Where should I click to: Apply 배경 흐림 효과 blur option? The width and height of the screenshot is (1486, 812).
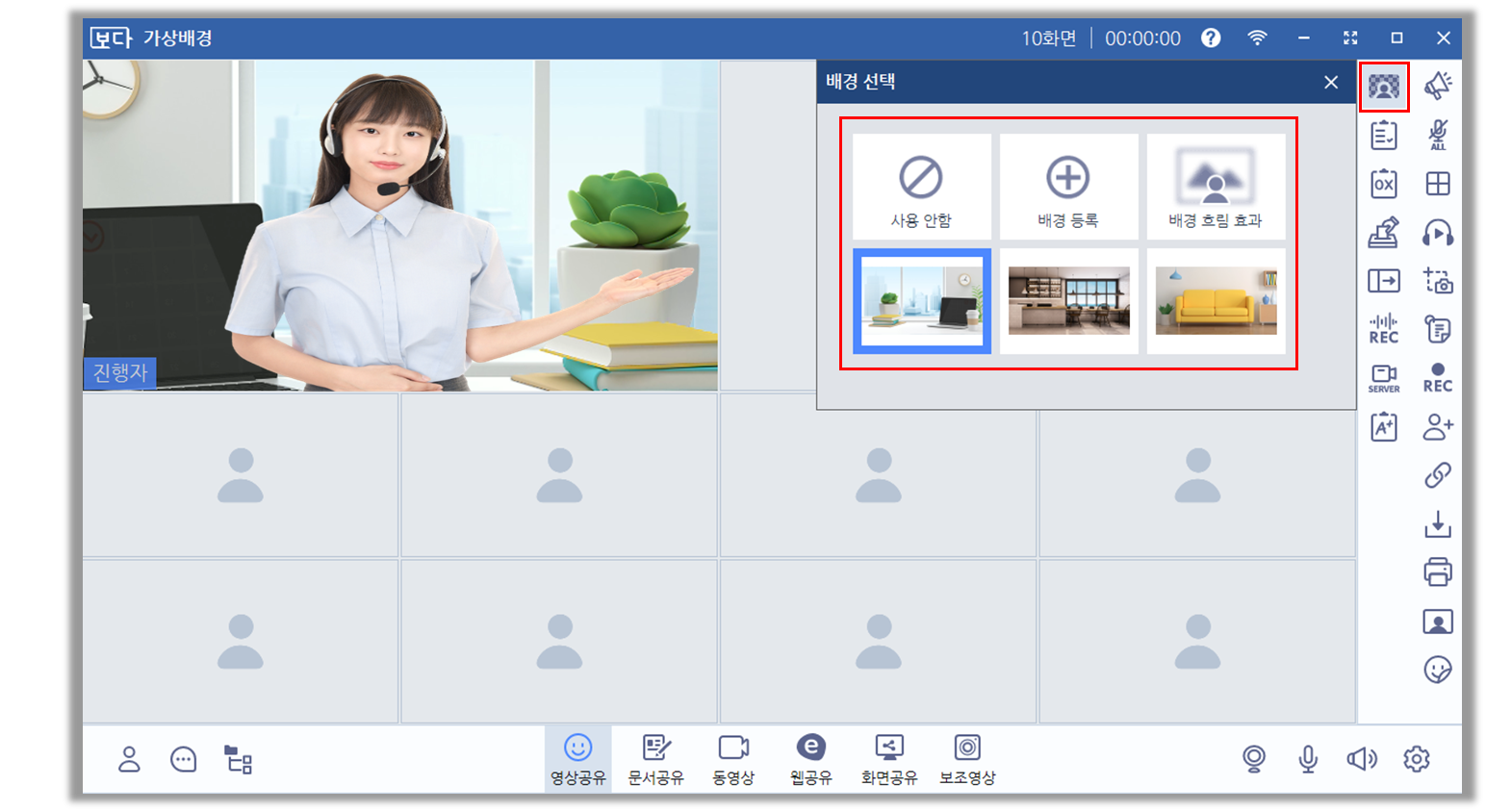coord(1216,187)
